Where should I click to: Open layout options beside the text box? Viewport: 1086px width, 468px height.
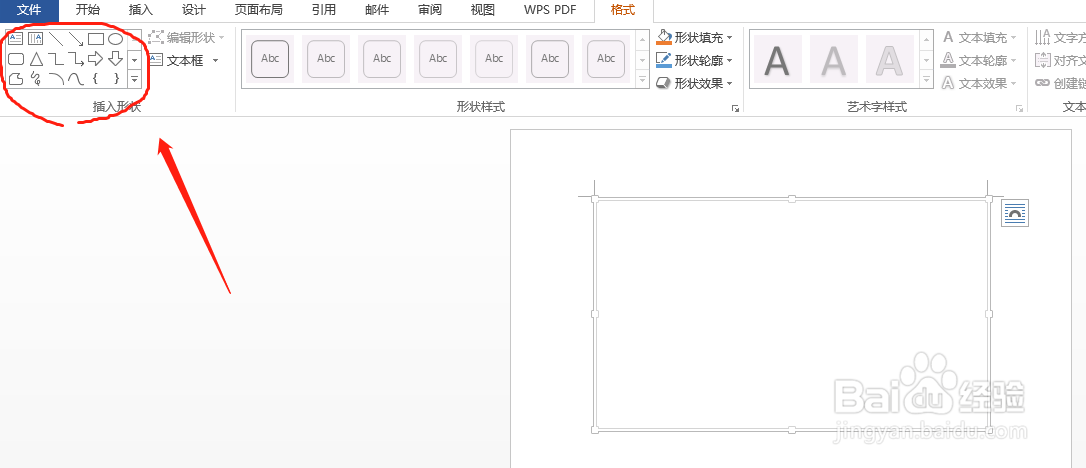(1015, 214)
